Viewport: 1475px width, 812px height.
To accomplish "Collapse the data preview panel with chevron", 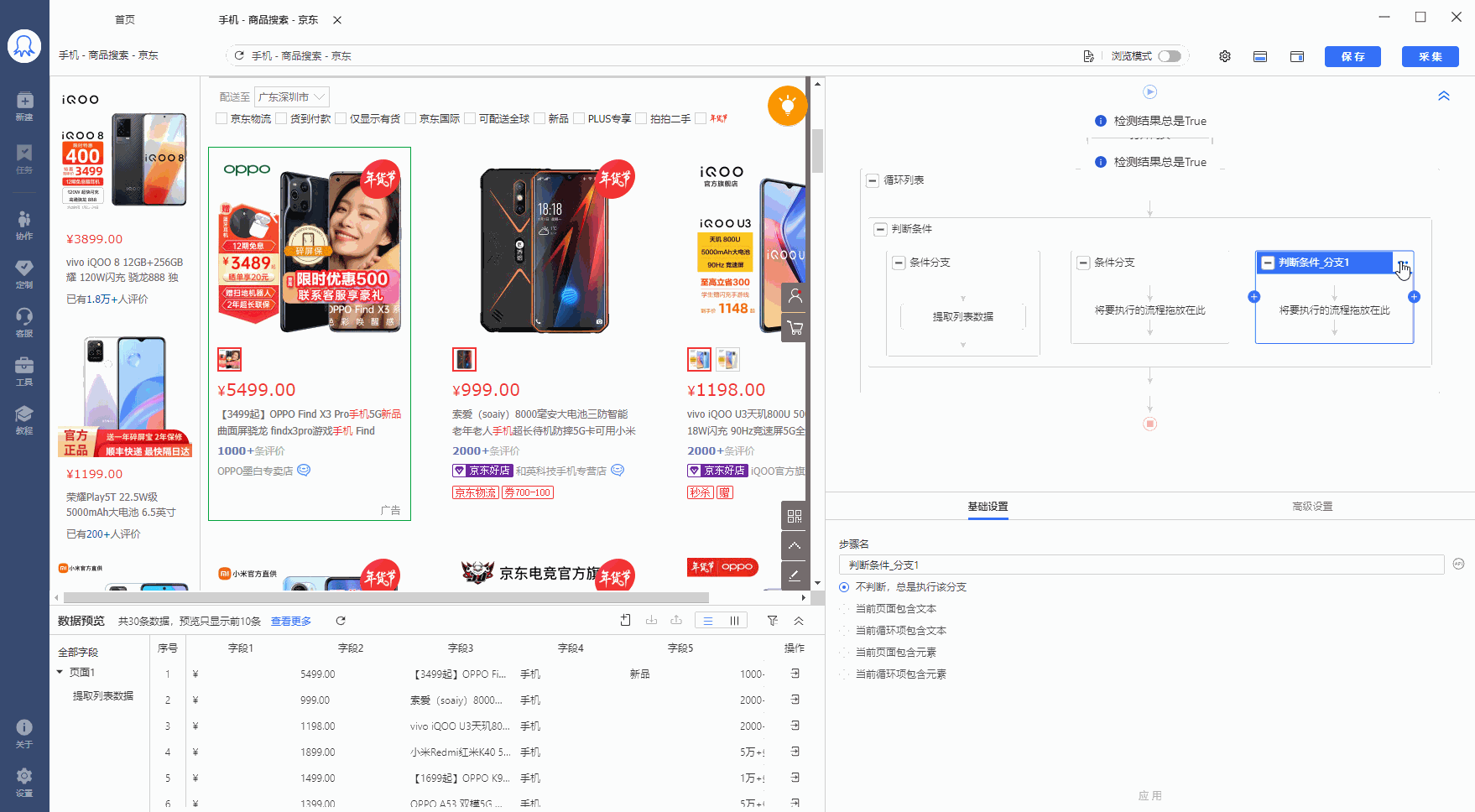I will pyautogui.click(x=799, y=621).
